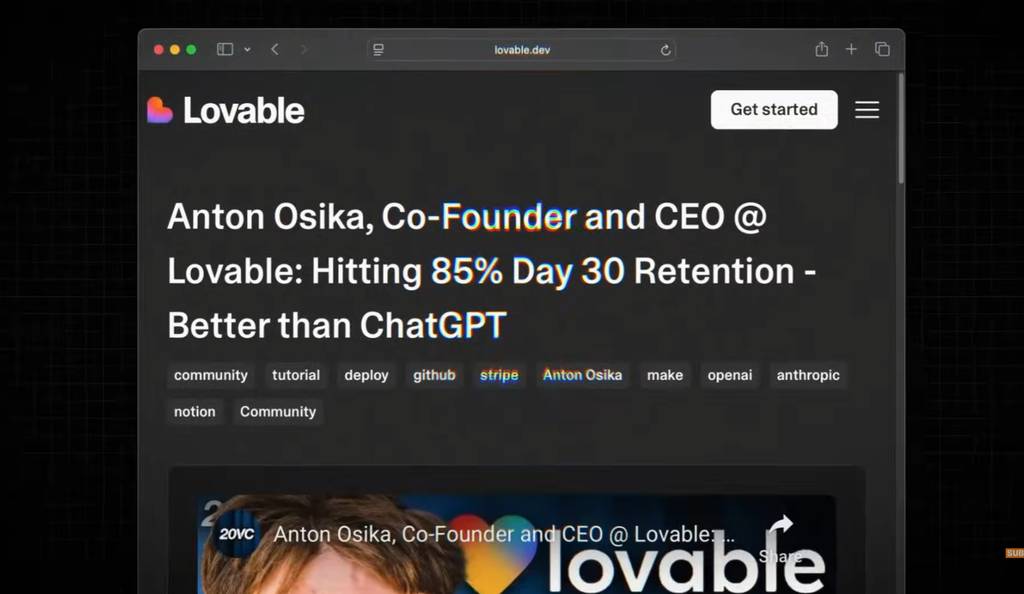Select the tutorial tag
Viewport: 1024px width, 594px height.
[x=296, y=375]
